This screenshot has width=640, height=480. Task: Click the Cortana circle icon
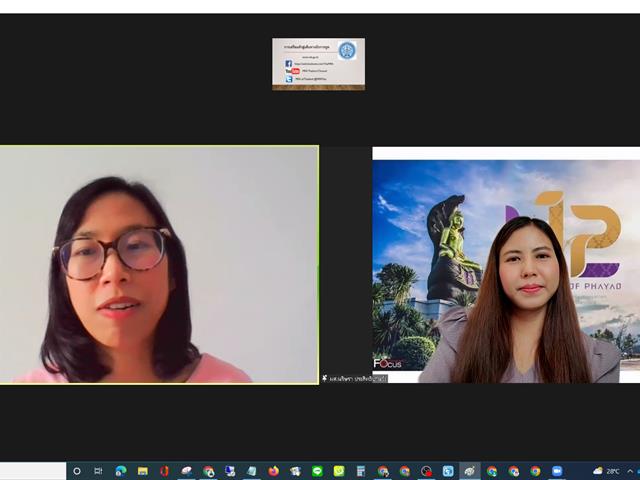77,471
